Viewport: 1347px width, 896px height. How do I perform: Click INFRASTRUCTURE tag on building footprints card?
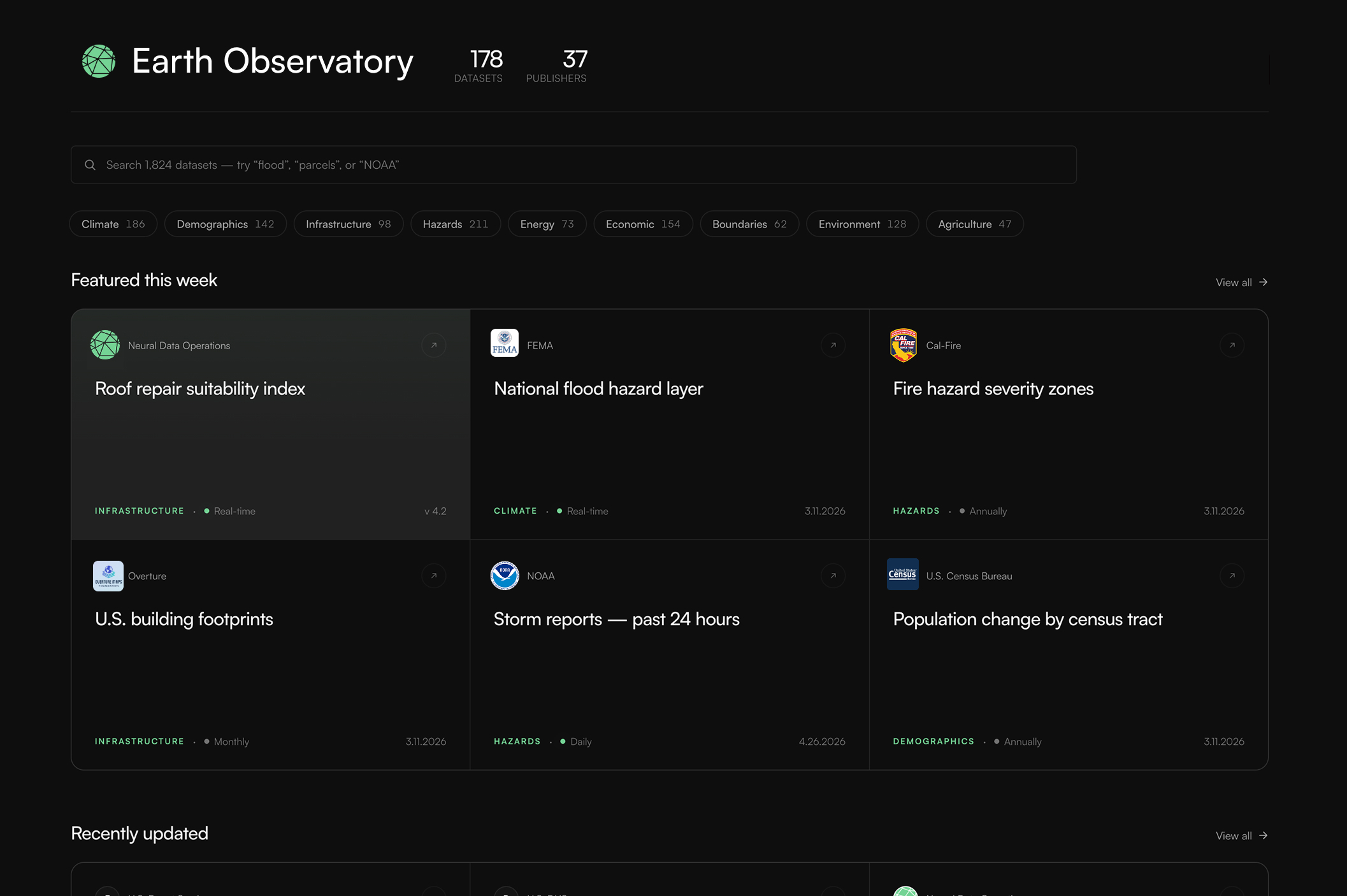[x=140, y=742]
